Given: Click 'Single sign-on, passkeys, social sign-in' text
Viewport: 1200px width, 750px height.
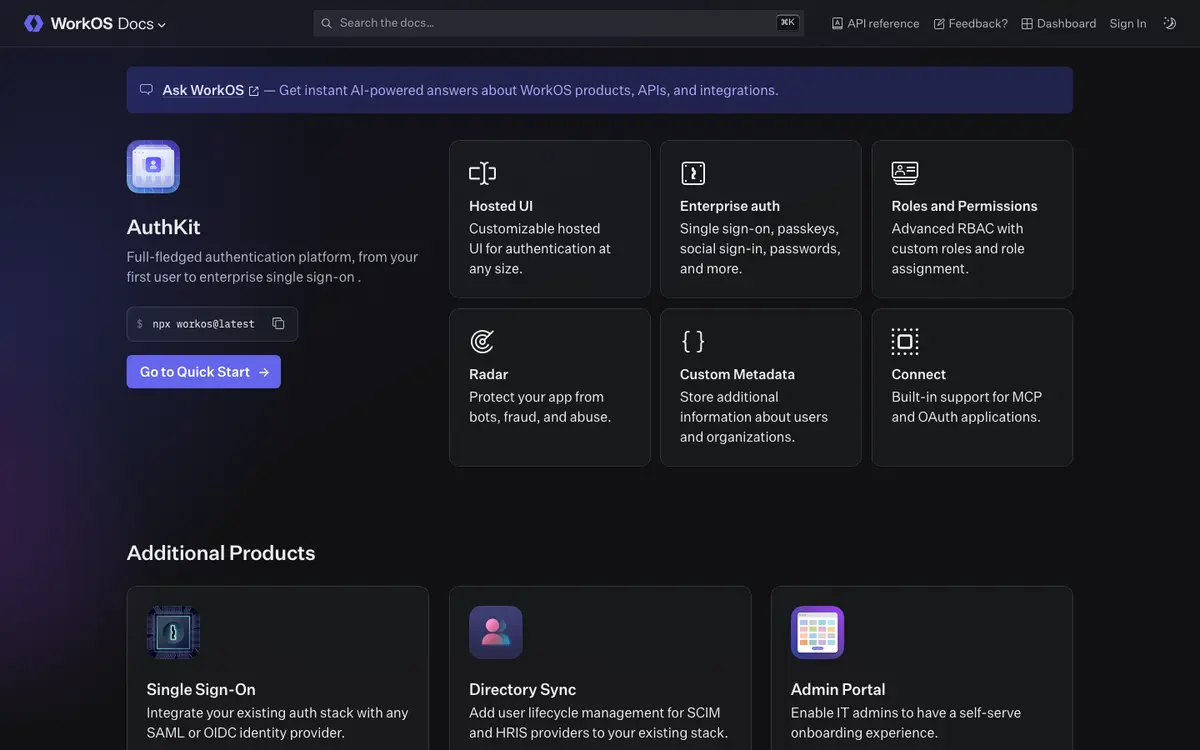Looking at the screenshot, I should 760,249.
